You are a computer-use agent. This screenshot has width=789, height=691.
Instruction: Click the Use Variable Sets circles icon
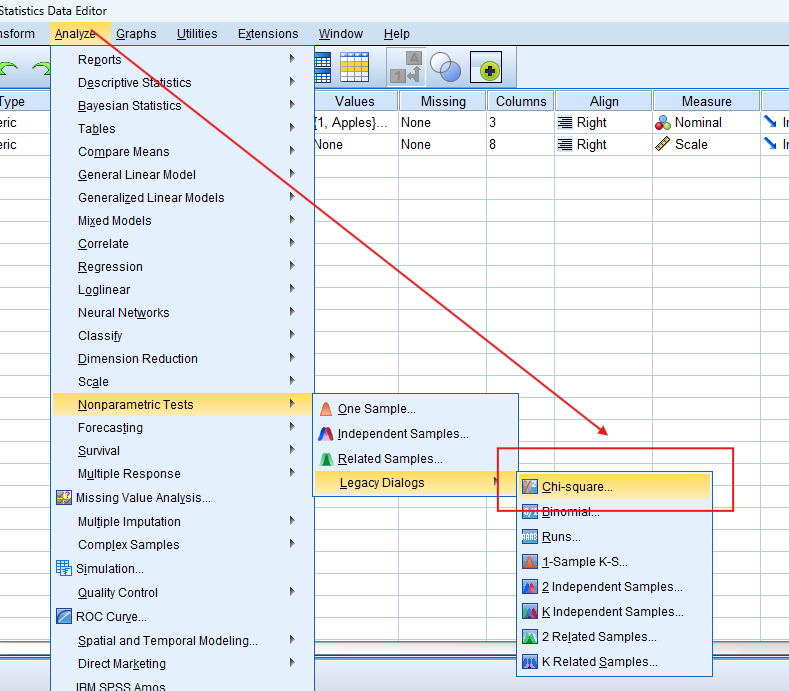coord(445,67)
